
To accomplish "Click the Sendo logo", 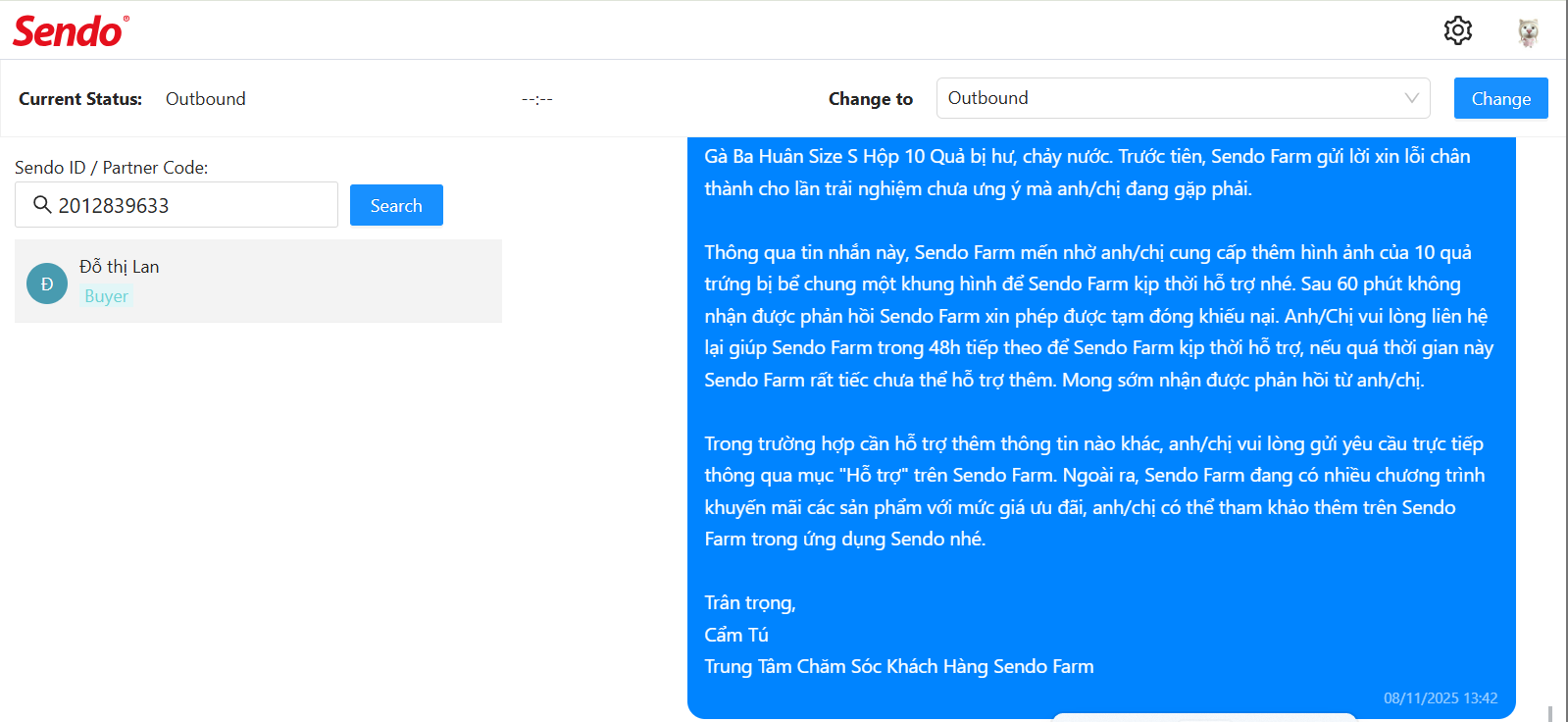I will (71, 31).
